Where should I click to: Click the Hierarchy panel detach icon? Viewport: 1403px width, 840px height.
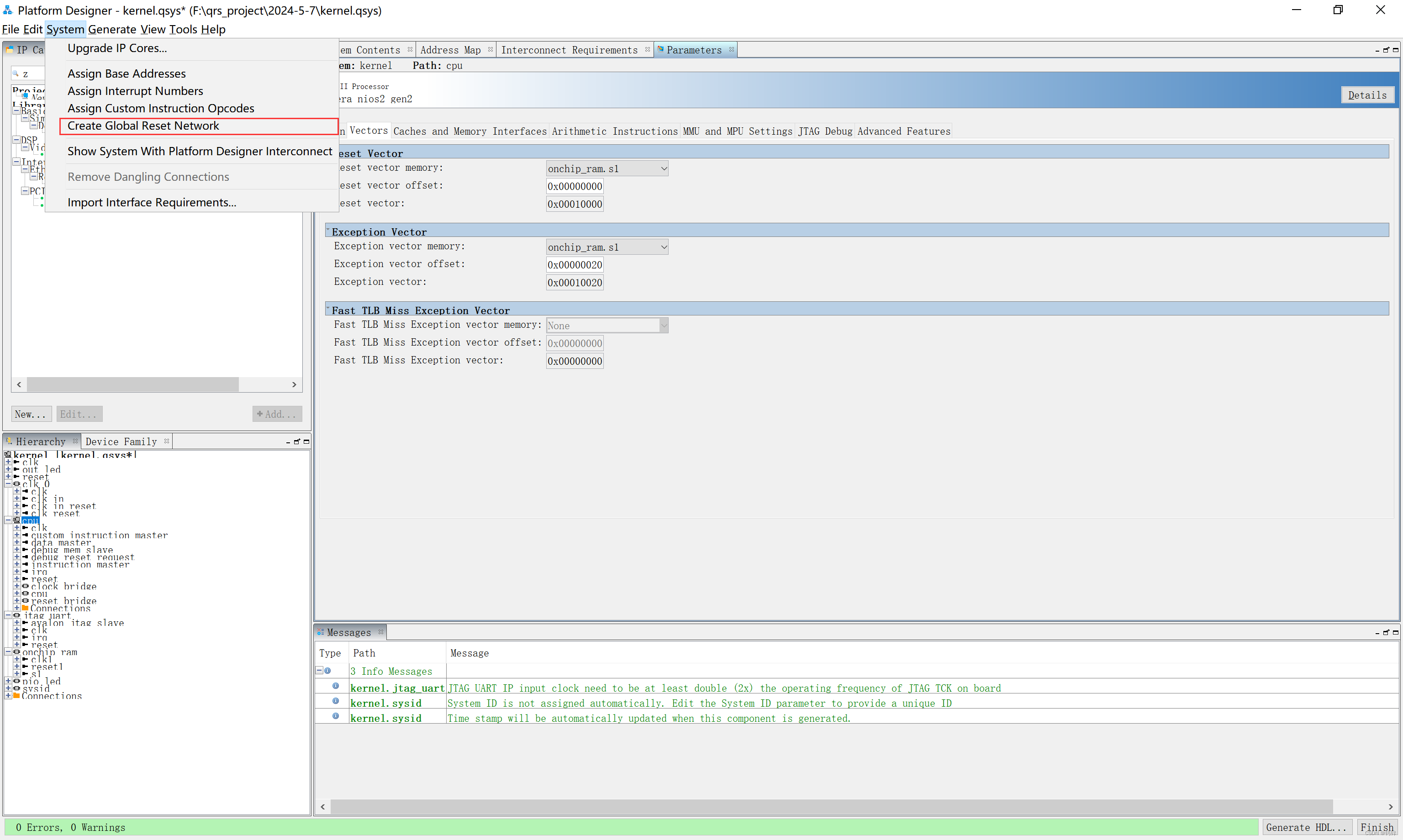coord(297,441)
